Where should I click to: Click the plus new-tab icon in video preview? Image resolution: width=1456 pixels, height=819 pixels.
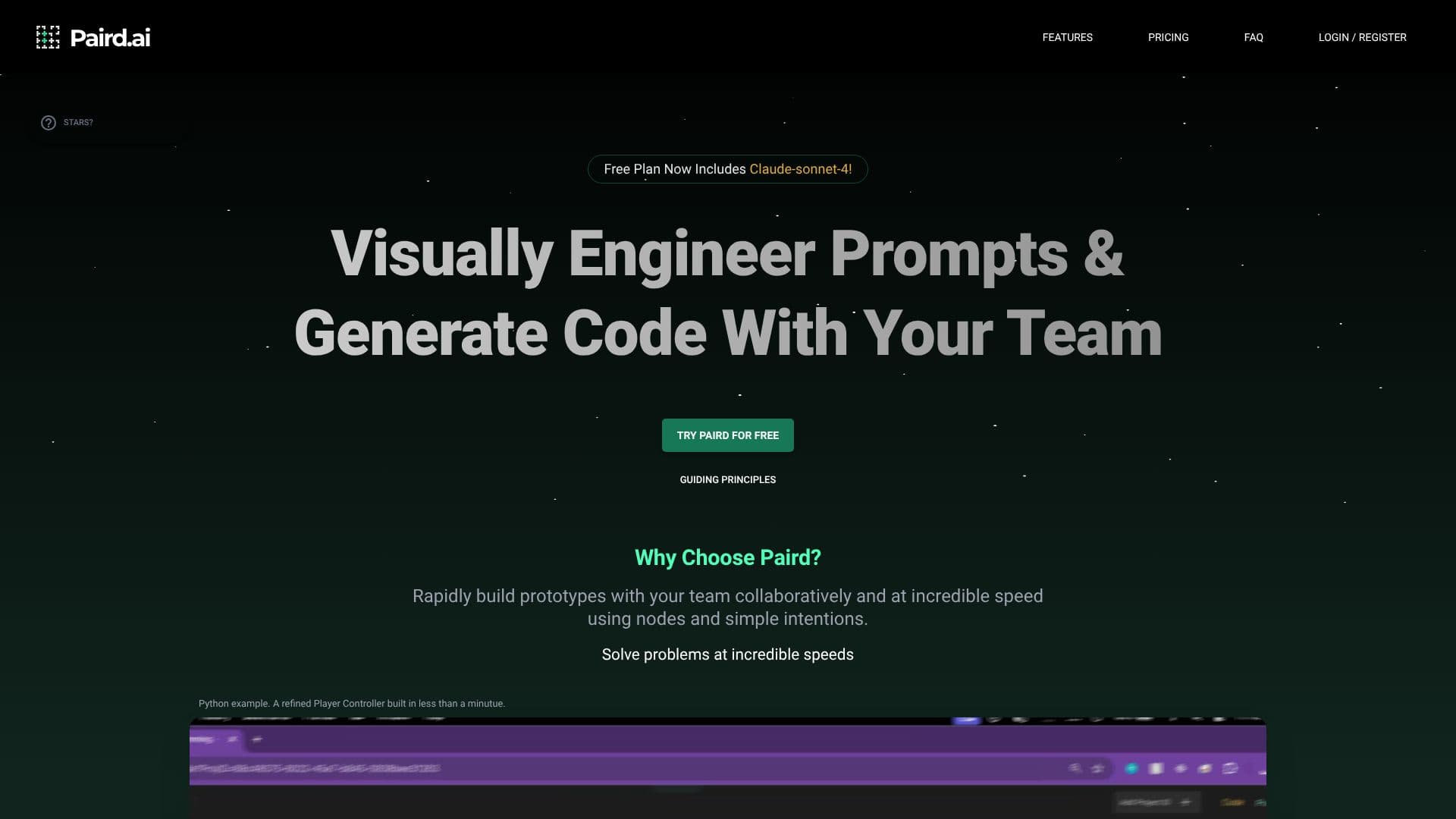point(257,739)
